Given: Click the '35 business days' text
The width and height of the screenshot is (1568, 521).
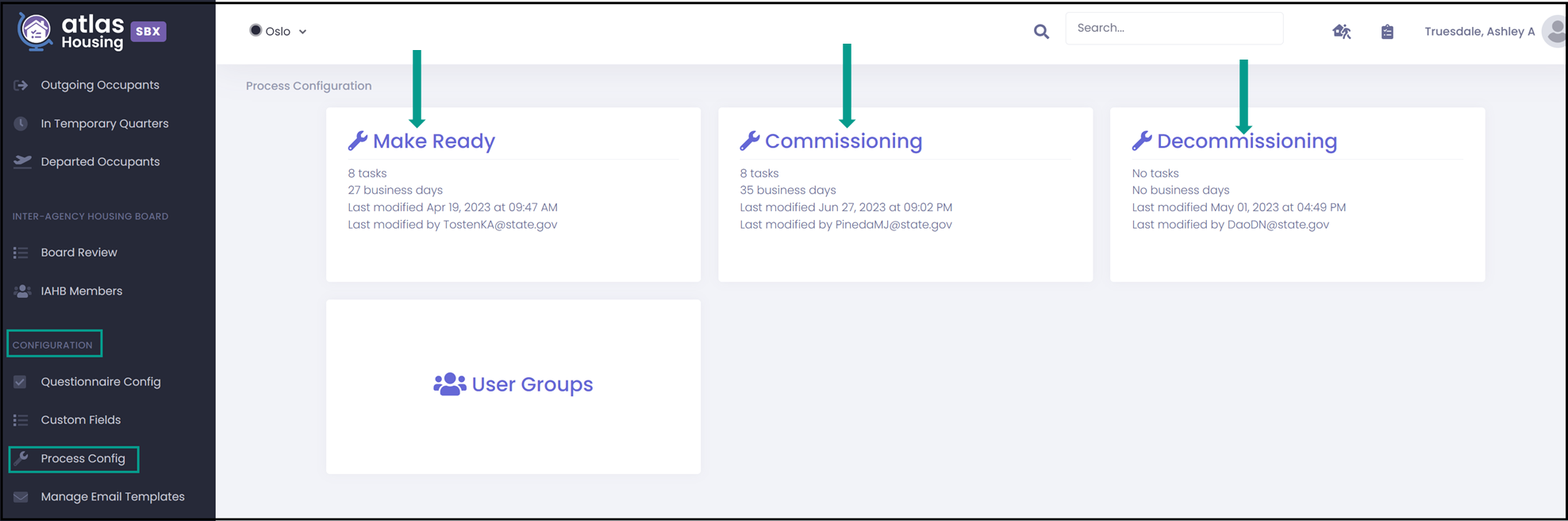Looking at the screenshot, I should pos(788,190).
